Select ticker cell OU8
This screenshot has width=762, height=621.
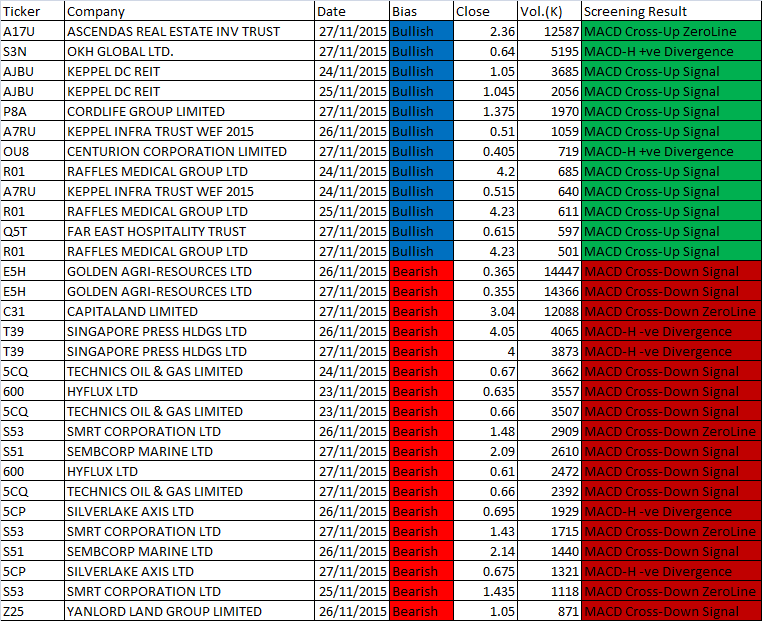coord(32,151)
